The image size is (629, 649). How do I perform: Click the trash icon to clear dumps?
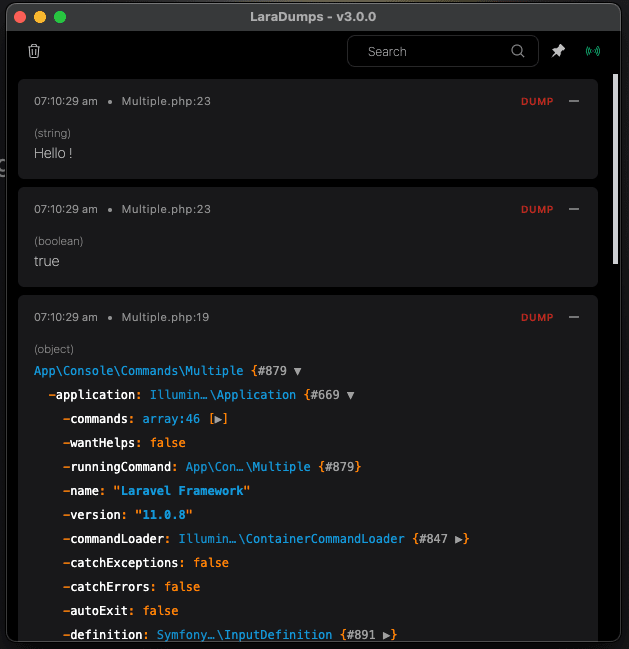point(34,51)
